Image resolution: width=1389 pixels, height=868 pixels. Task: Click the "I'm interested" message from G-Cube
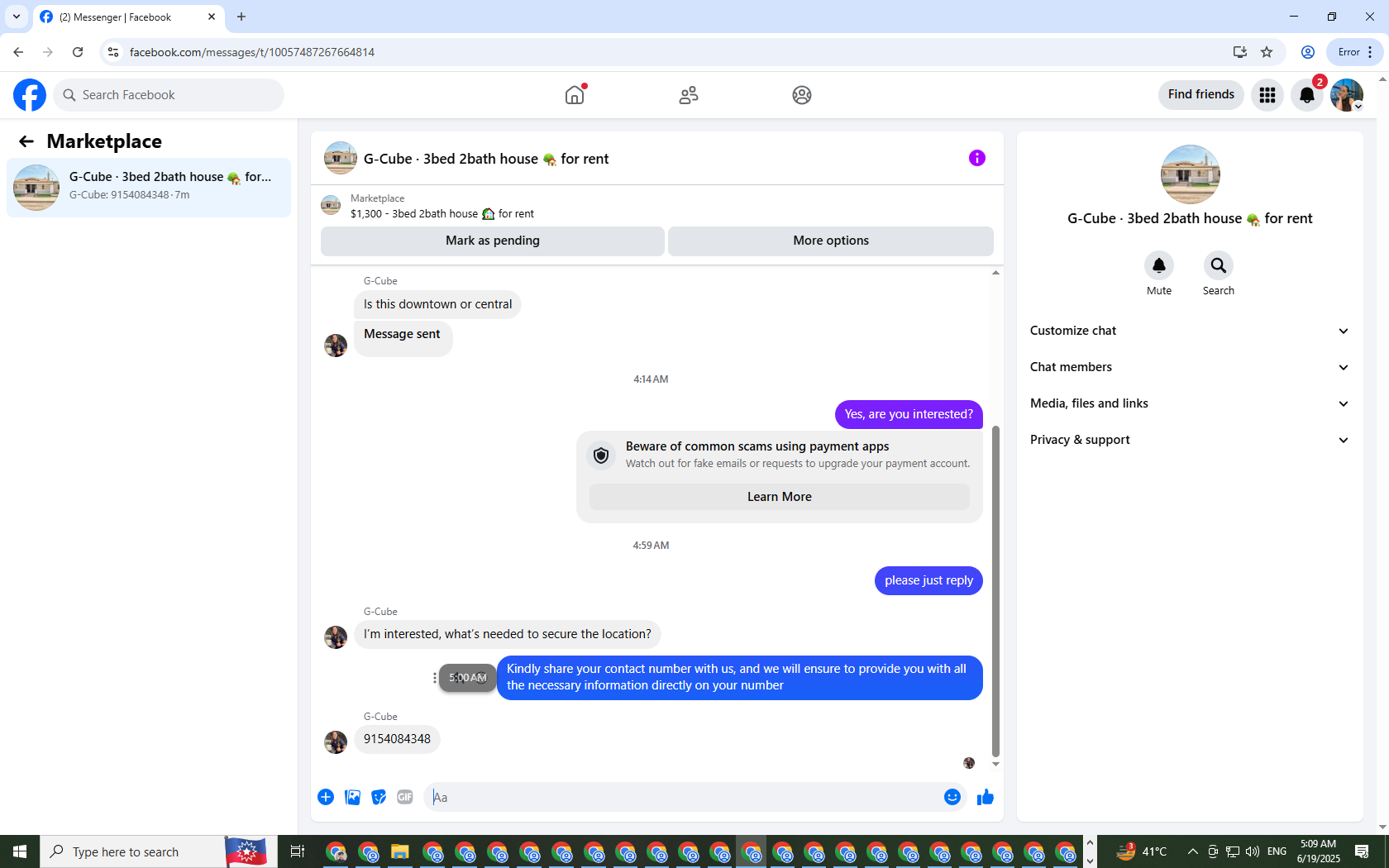pos(508,634)
